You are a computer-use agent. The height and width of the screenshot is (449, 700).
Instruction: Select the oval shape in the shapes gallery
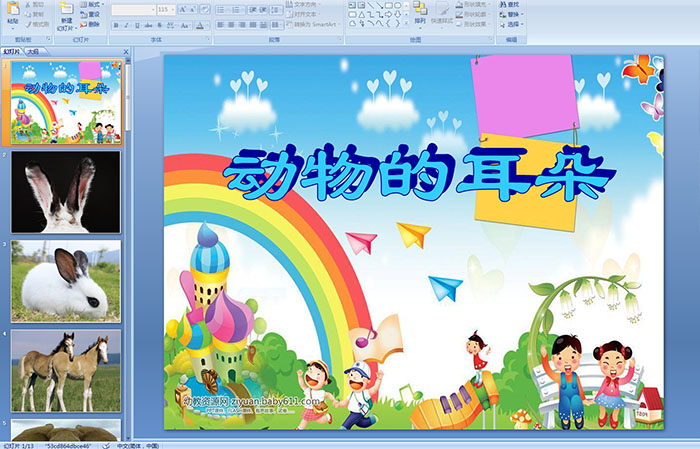(398, 5)
